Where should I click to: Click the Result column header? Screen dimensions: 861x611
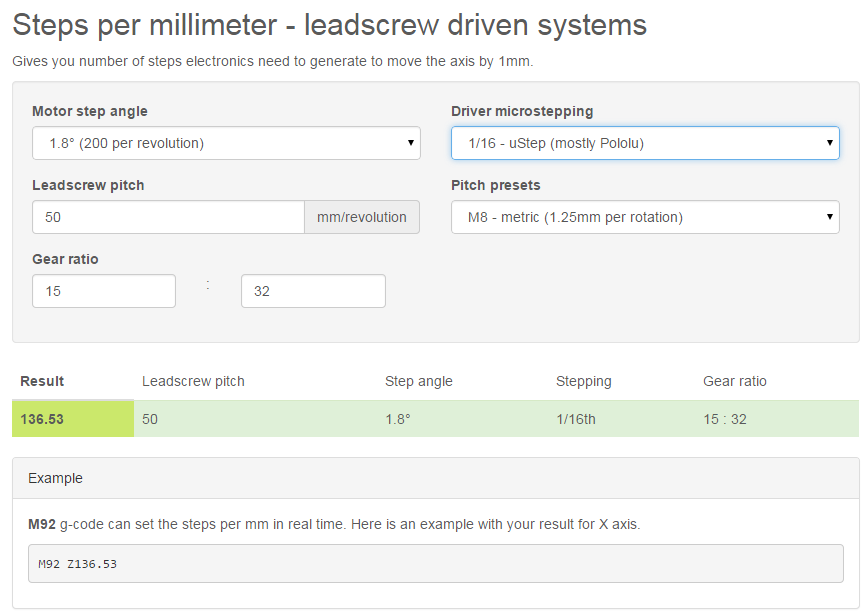[42, 381]
